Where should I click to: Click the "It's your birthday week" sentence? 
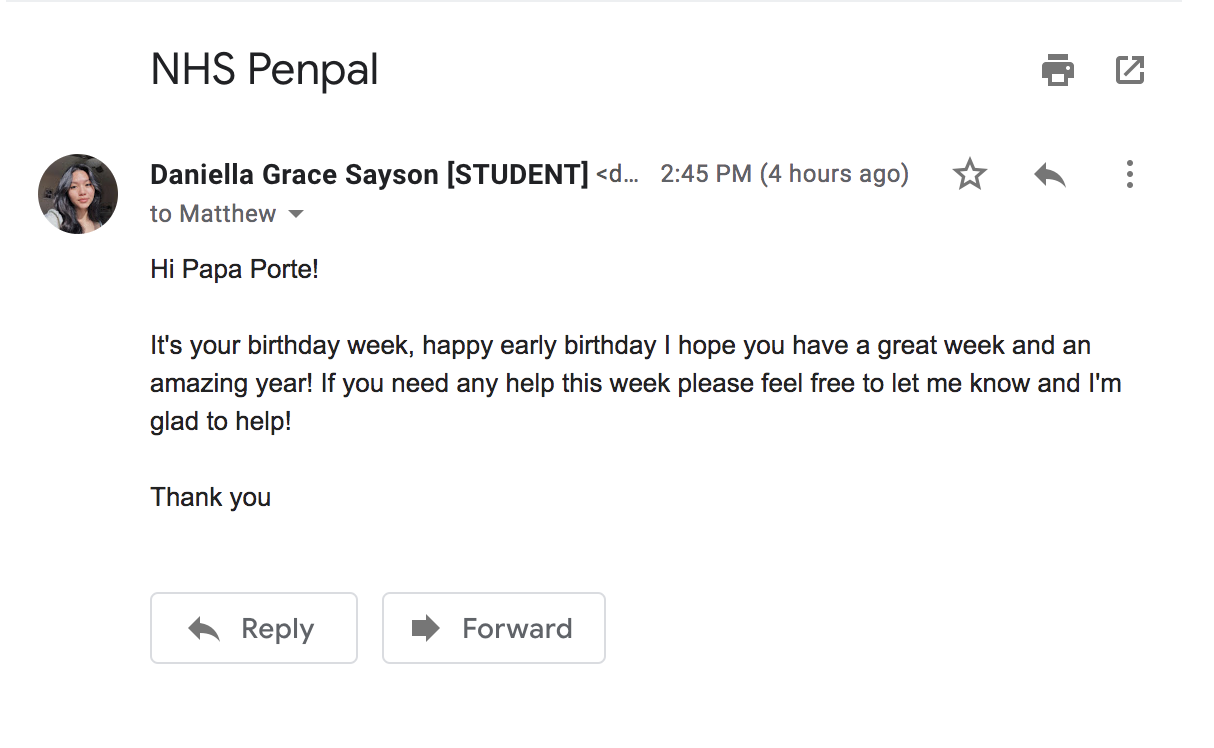pos(280,346)
